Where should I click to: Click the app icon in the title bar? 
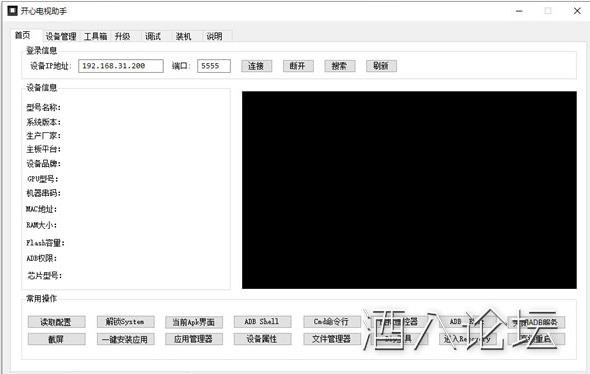tap(12, 11)
